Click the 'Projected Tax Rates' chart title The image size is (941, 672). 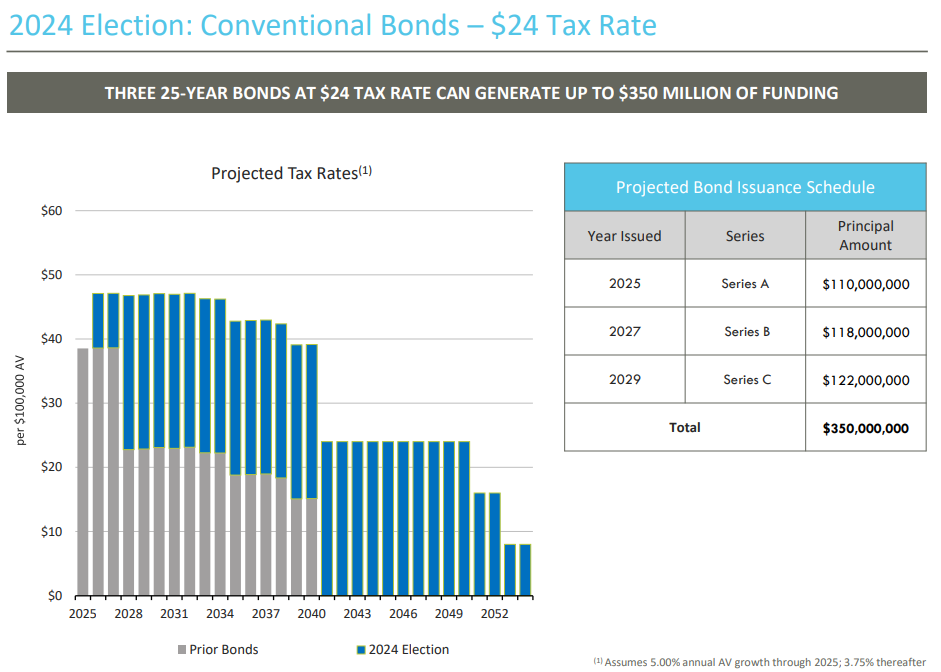coord(291,173)
